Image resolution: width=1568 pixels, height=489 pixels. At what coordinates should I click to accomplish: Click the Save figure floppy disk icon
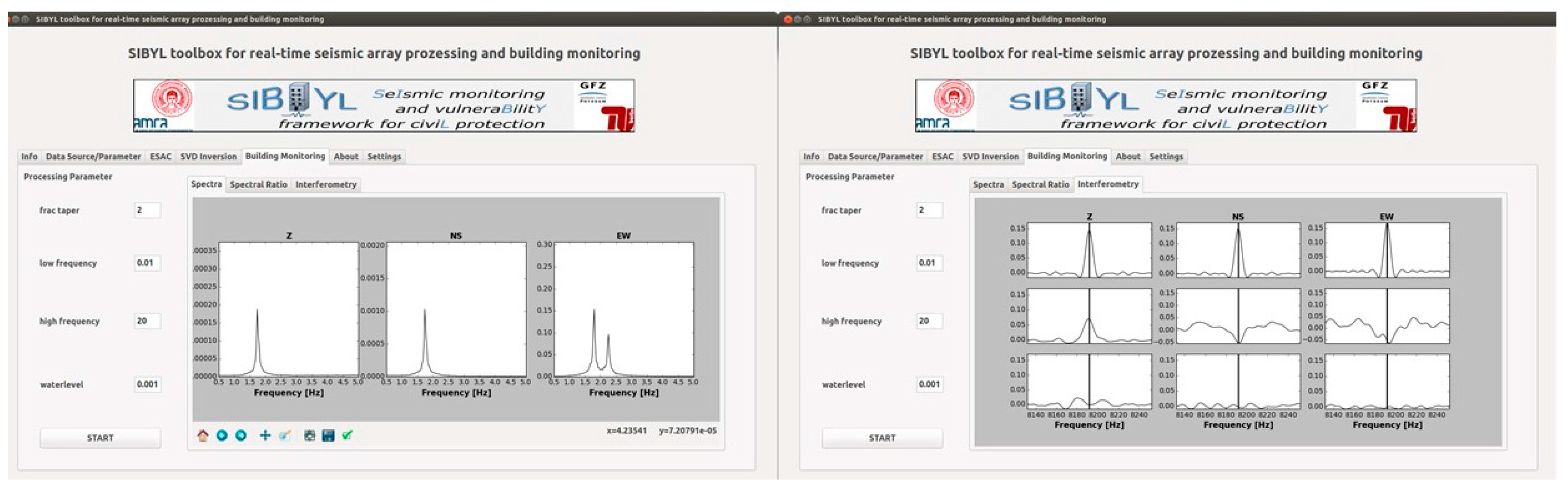pos(328,435)
